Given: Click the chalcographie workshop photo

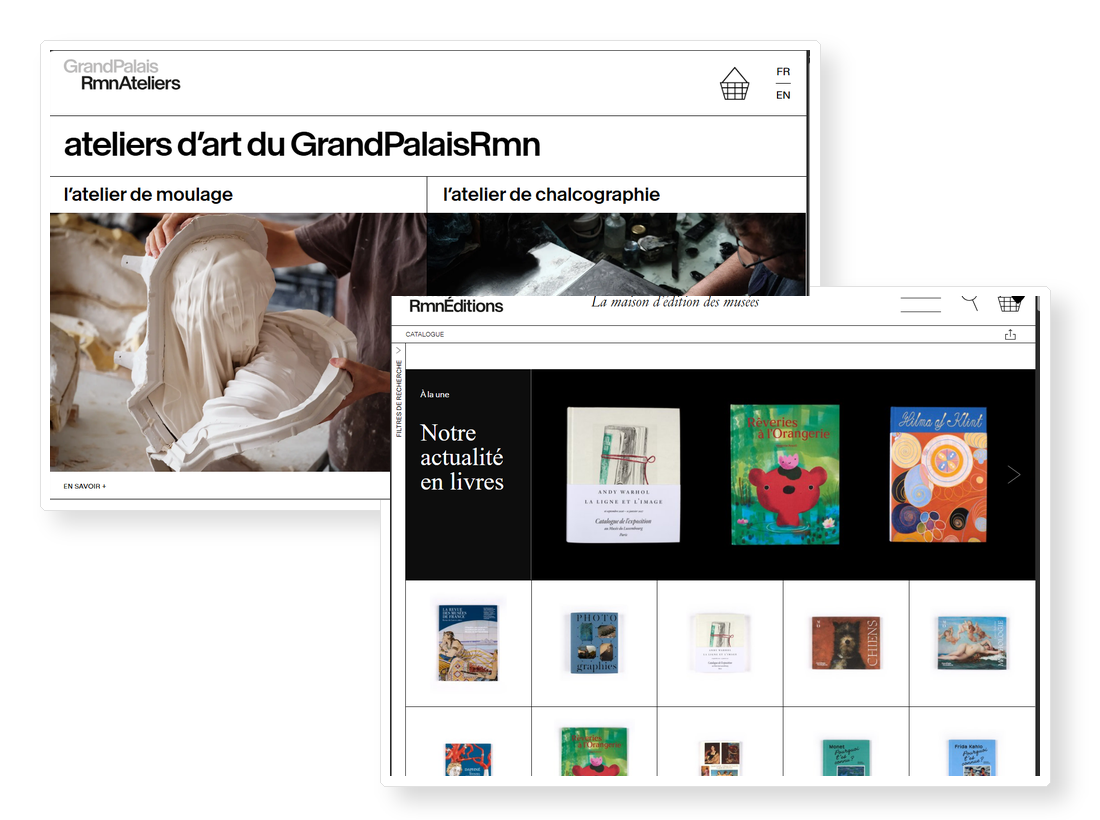Looking at the screenshot, I should (x=616, y=253).
